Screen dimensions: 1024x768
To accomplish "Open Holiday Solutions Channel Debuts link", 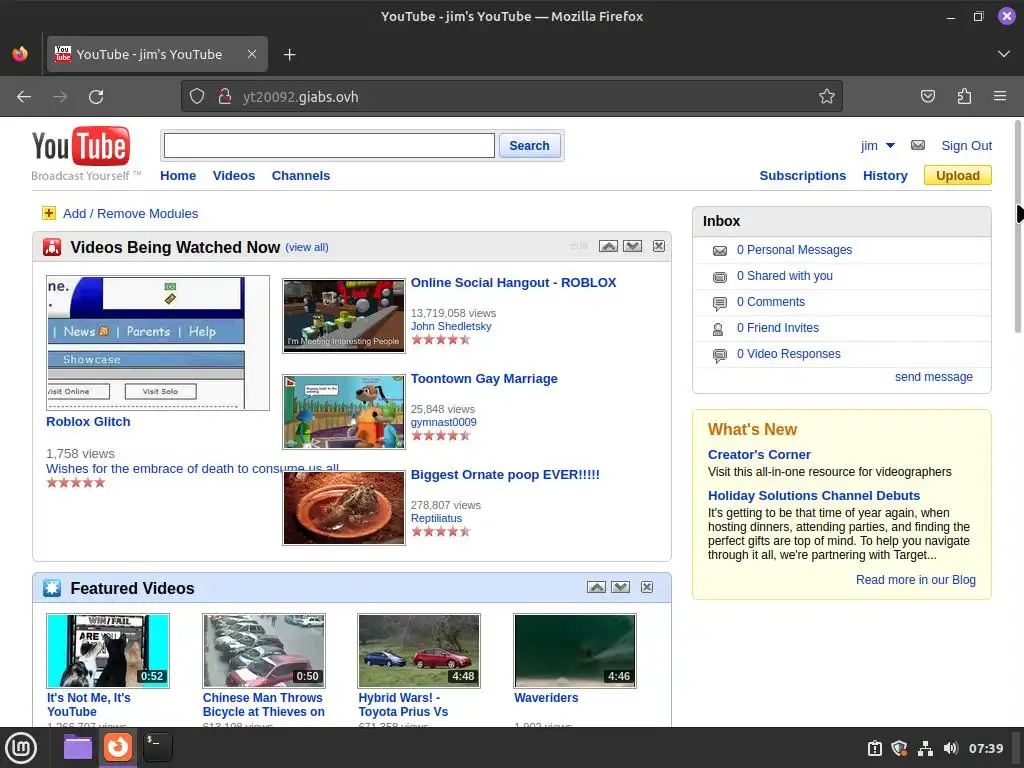I will (814, 496).
